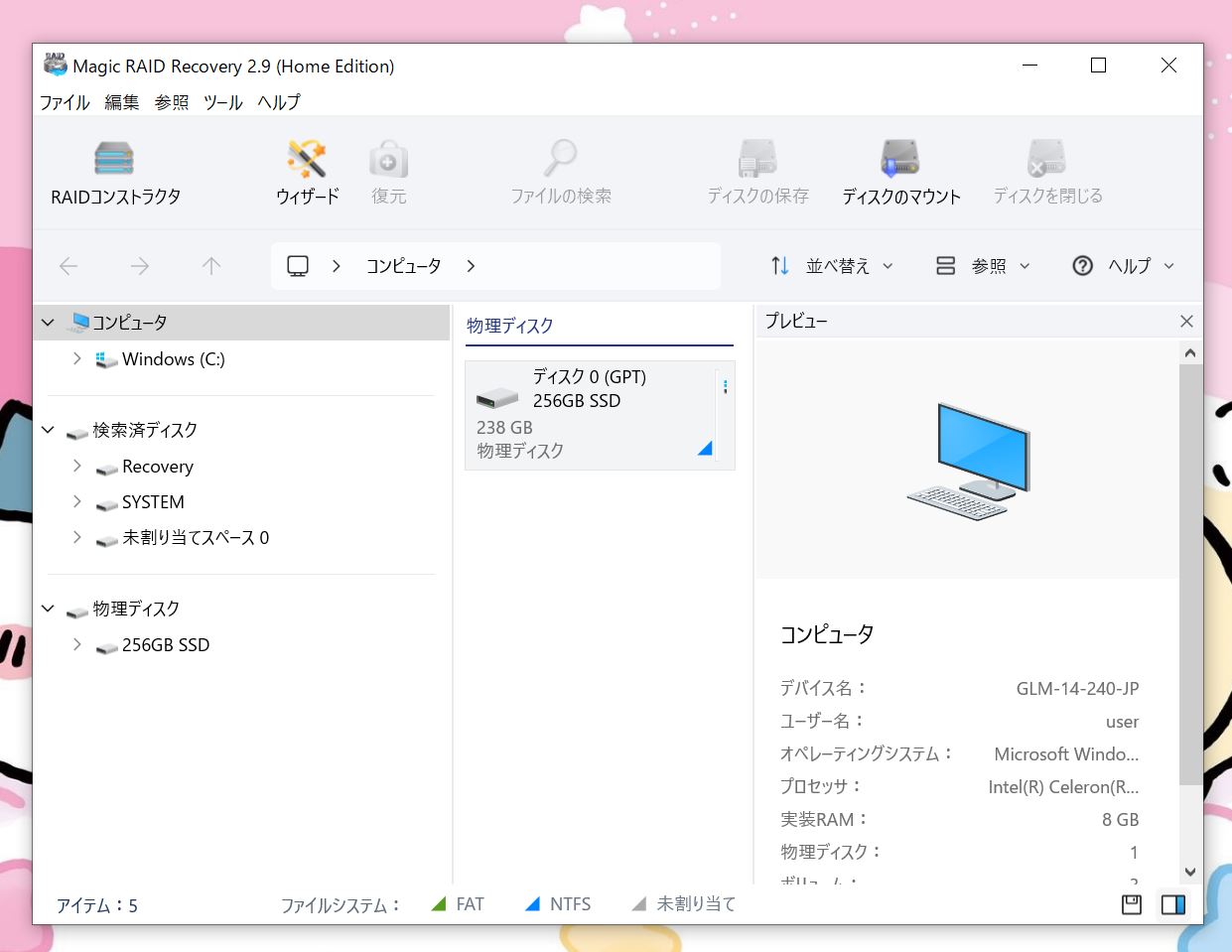The image size is (1232, 952).
Task: Expand the SYSTEM node
Action: tap(76, 502)
